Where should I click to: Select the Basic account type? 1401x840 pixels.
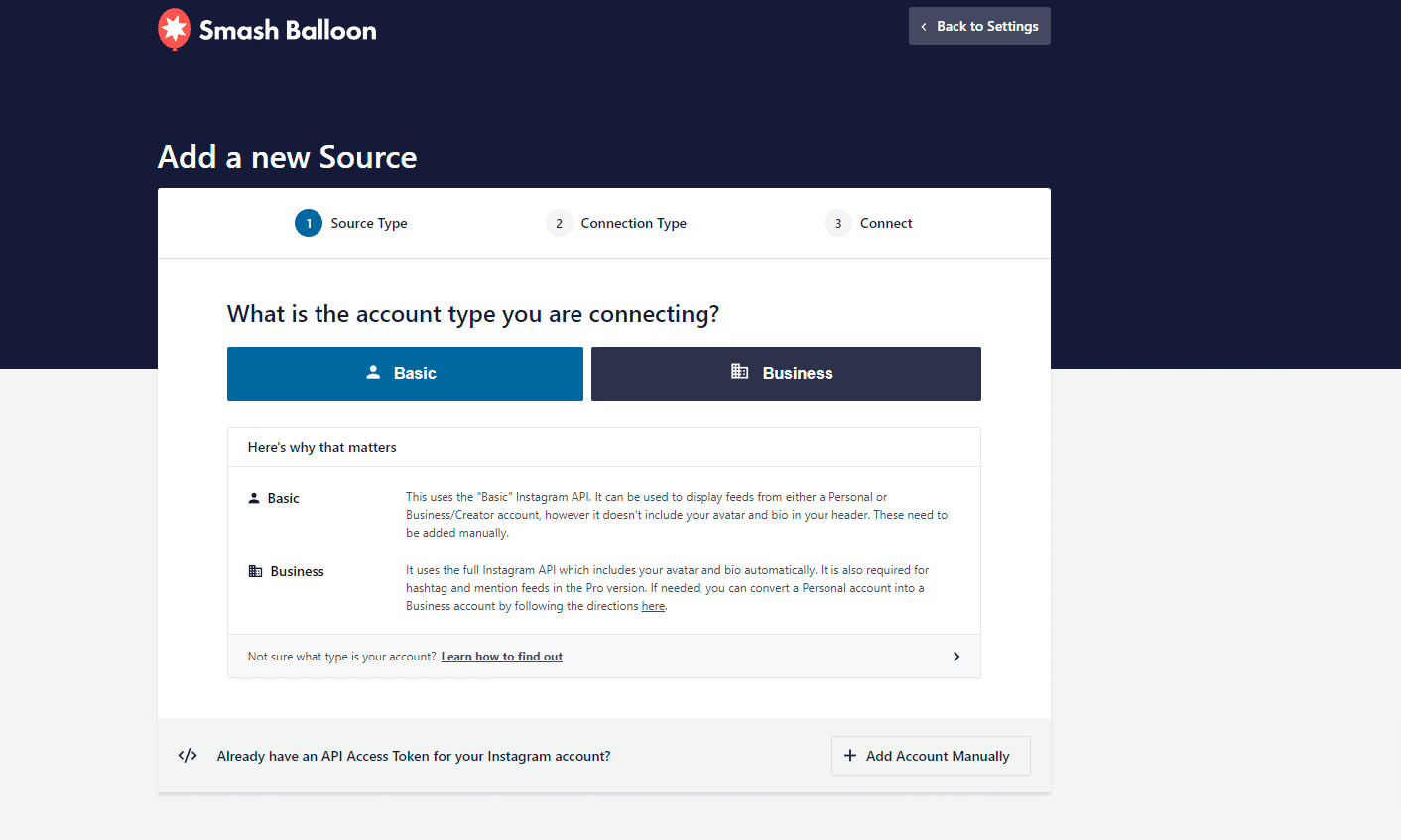pos(405,374)
